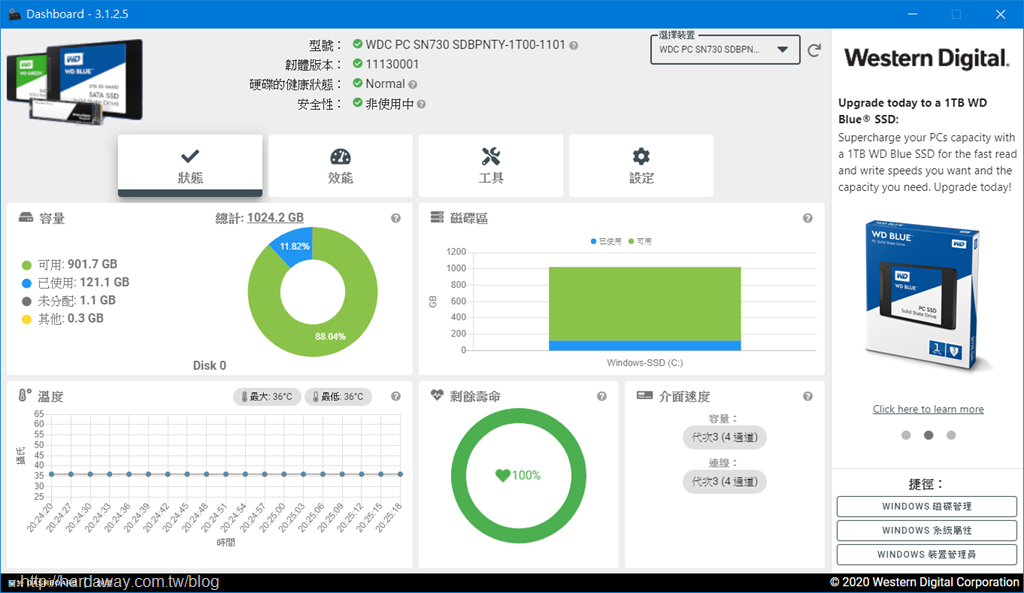Image resolution: width=1024 pixels, height=593 pixels.
Task: Click the Windows-SSD (C:) green bar
Action: tap(645, 304)
